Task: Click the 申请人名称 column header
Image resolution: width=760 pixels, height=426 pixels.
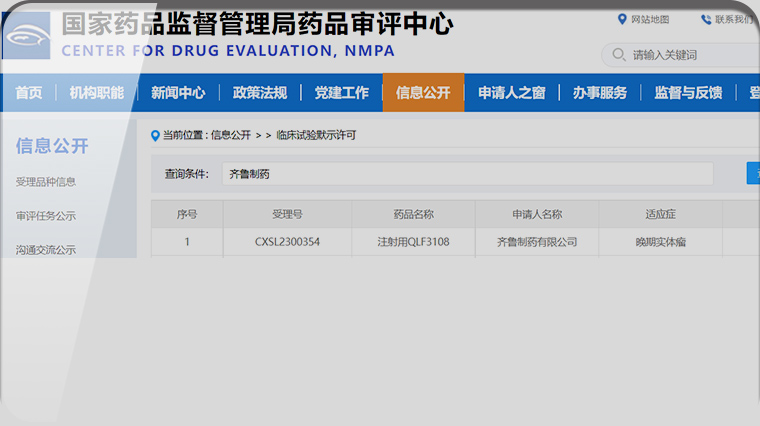Action: (x=537, y=214)
